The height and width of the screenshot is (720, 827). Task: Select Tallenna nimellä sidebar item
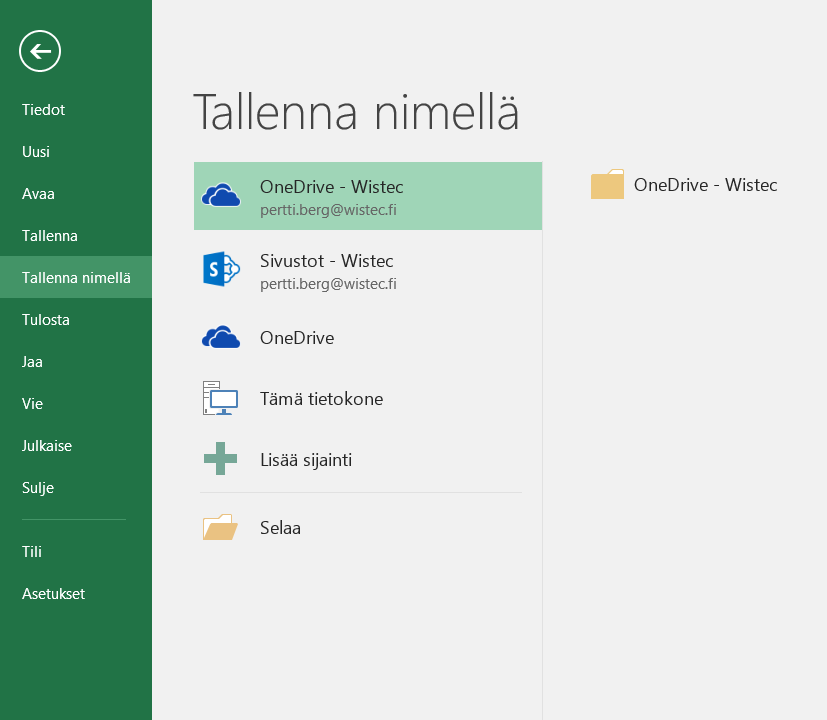tap(76, 277)
